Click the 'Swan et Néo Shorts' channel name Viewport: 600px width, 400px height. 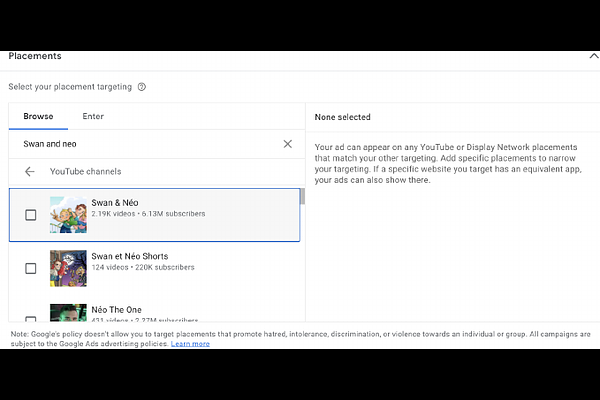(x=130, y=256)
